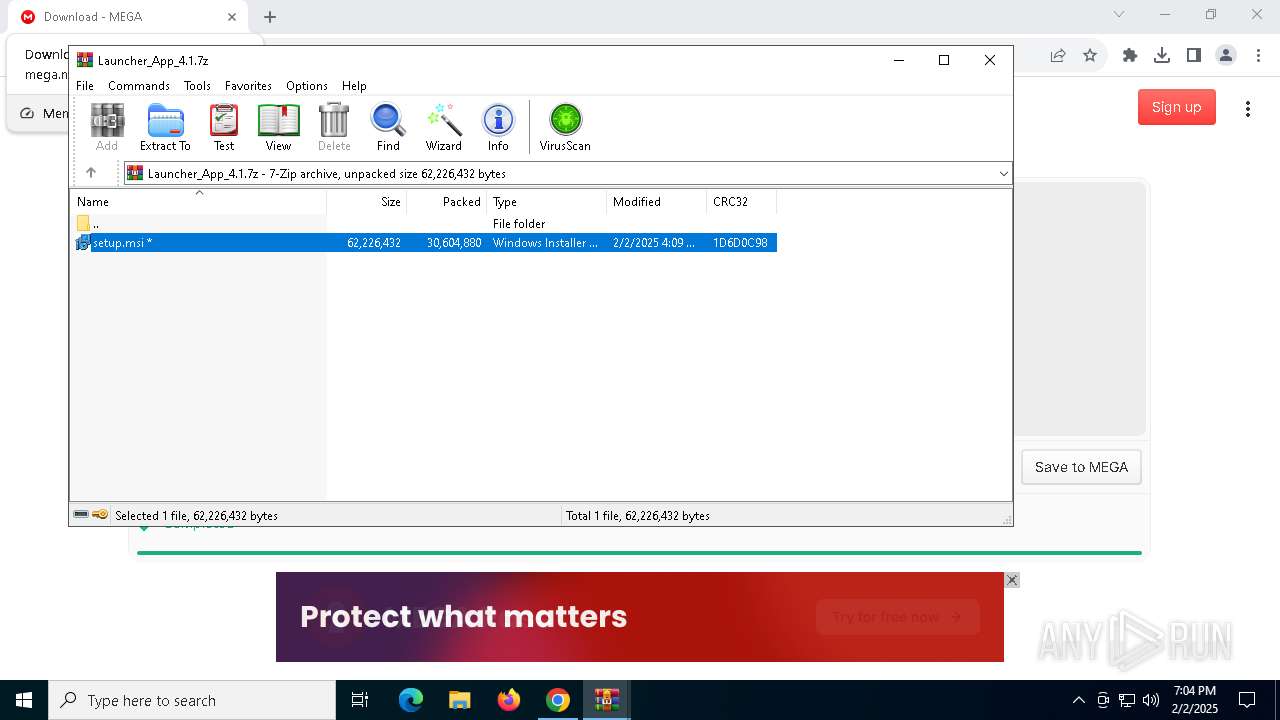Sort by Modified column header
The width and height of the screenshot is (1280, 720).
657,201
